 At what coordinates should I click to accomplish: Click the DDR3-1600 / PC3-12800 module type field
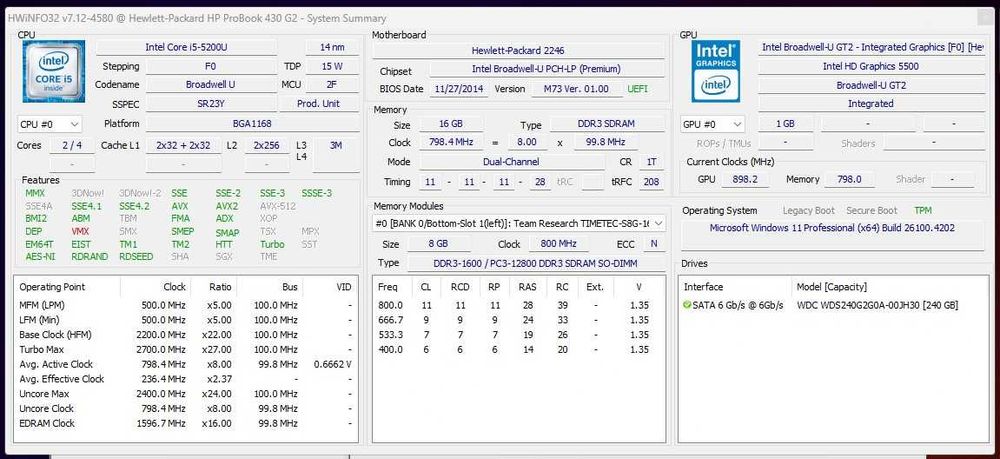[x=536, y=263]
